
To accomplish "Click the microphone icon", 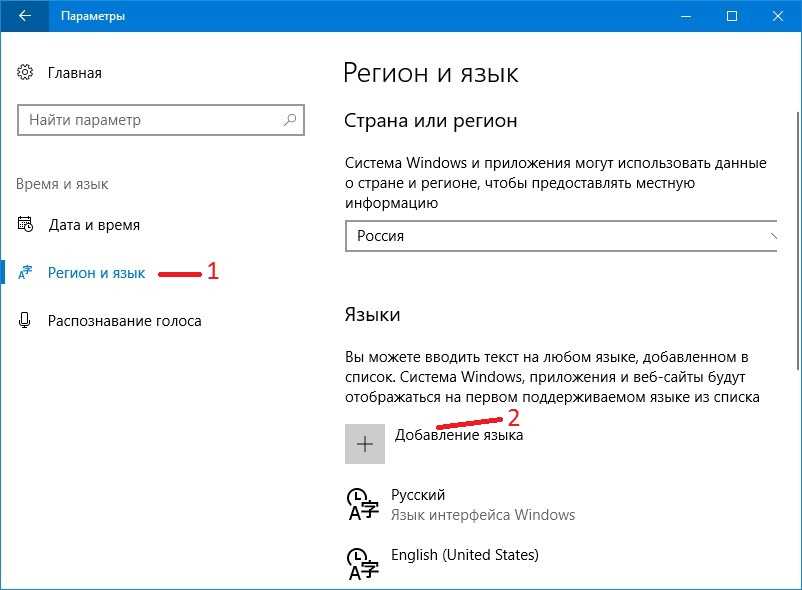I will 25,321.
